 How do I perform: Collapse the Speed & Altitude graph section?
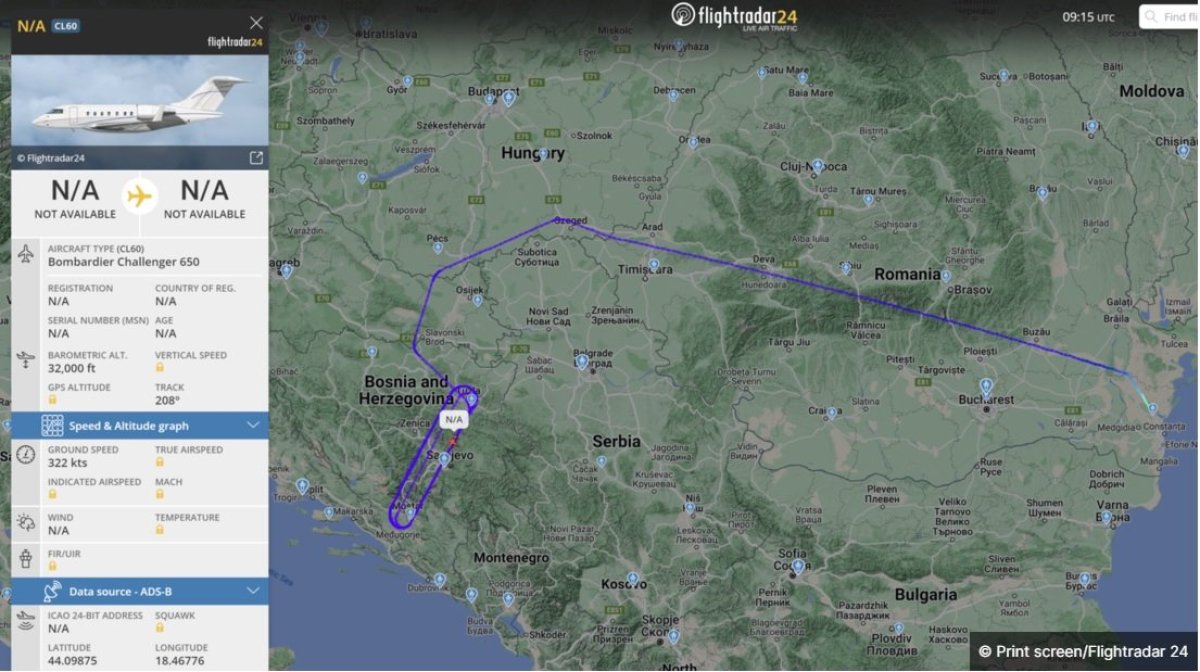pos(253,426)
